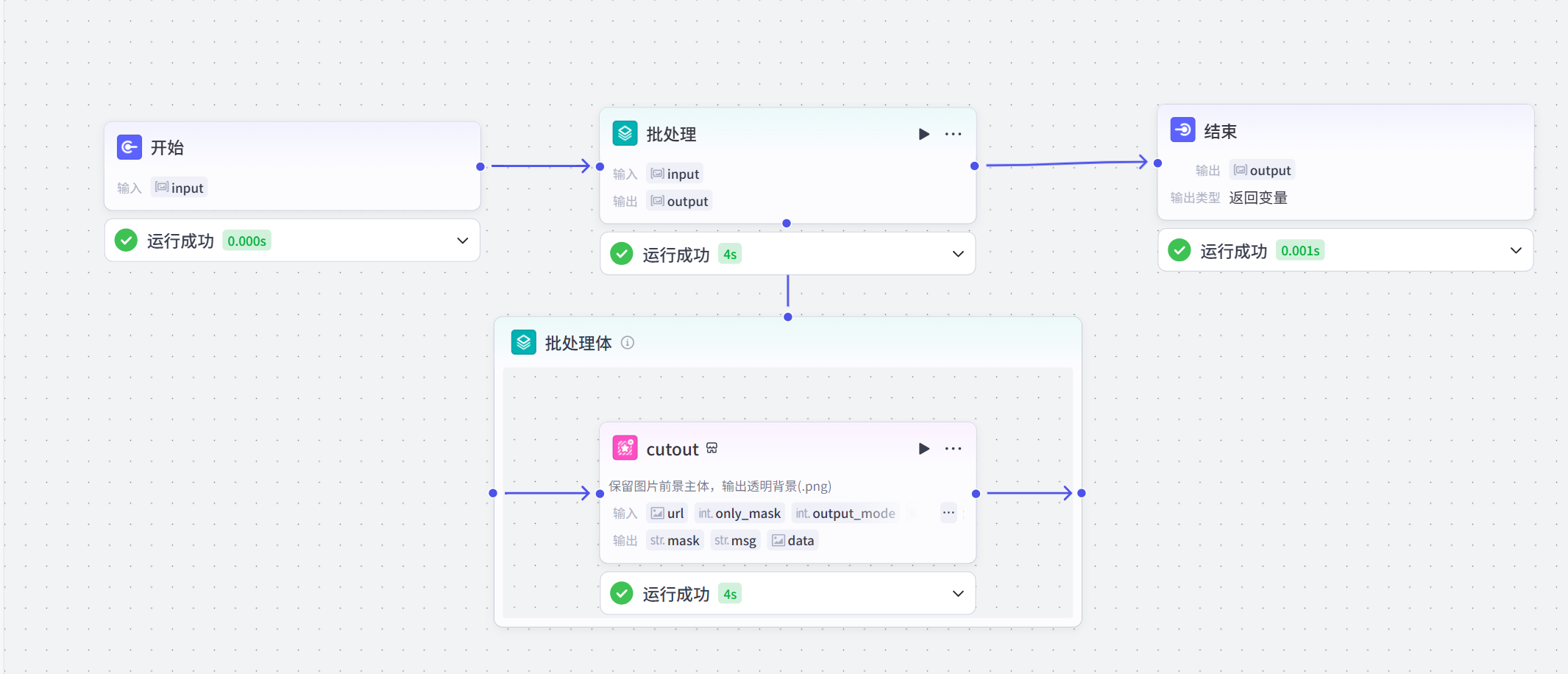
Task: Click the 开始 start node icon
Action: (129, 147)
